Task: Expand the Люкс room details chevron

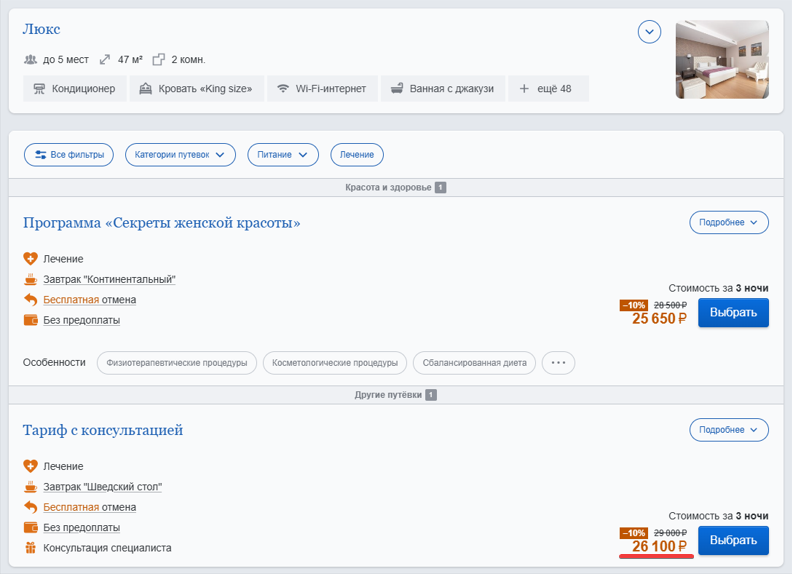Action: (x=649, y=32)
